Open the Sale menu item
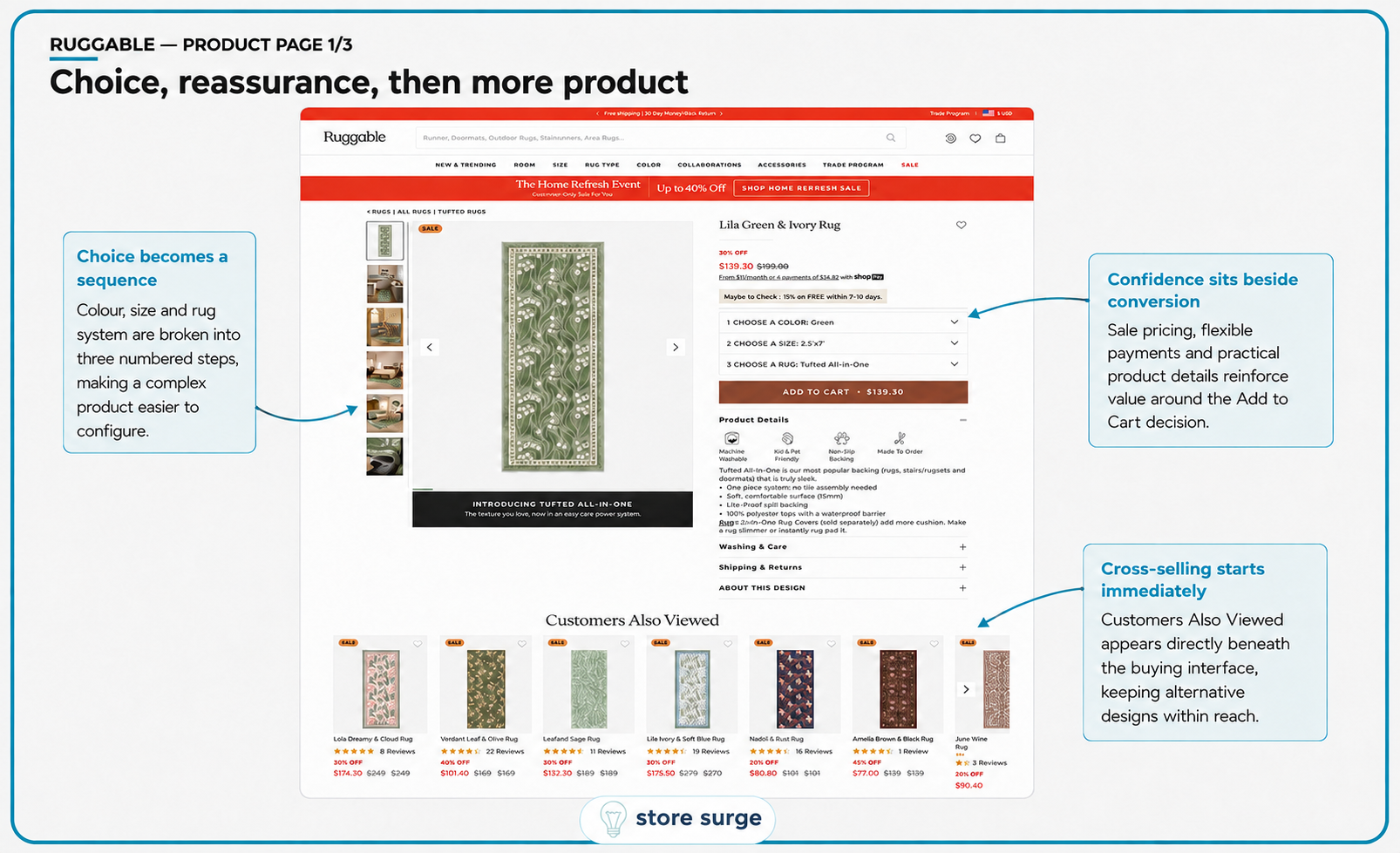This screenshot has height=853, width=1400. click(x=909, y=165)
